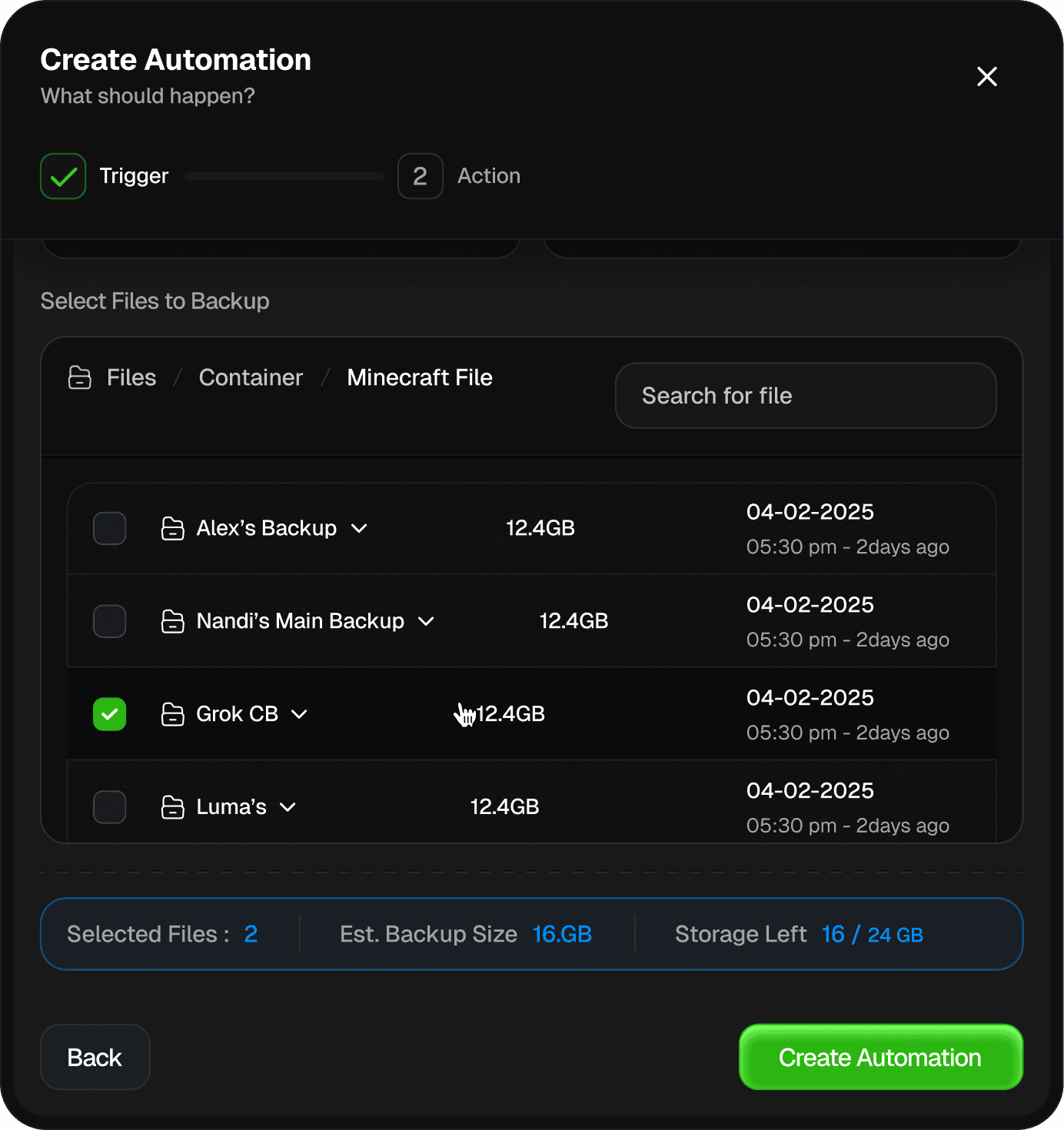Click the Search for file field

pyautogui.click(x=806, y=396)
